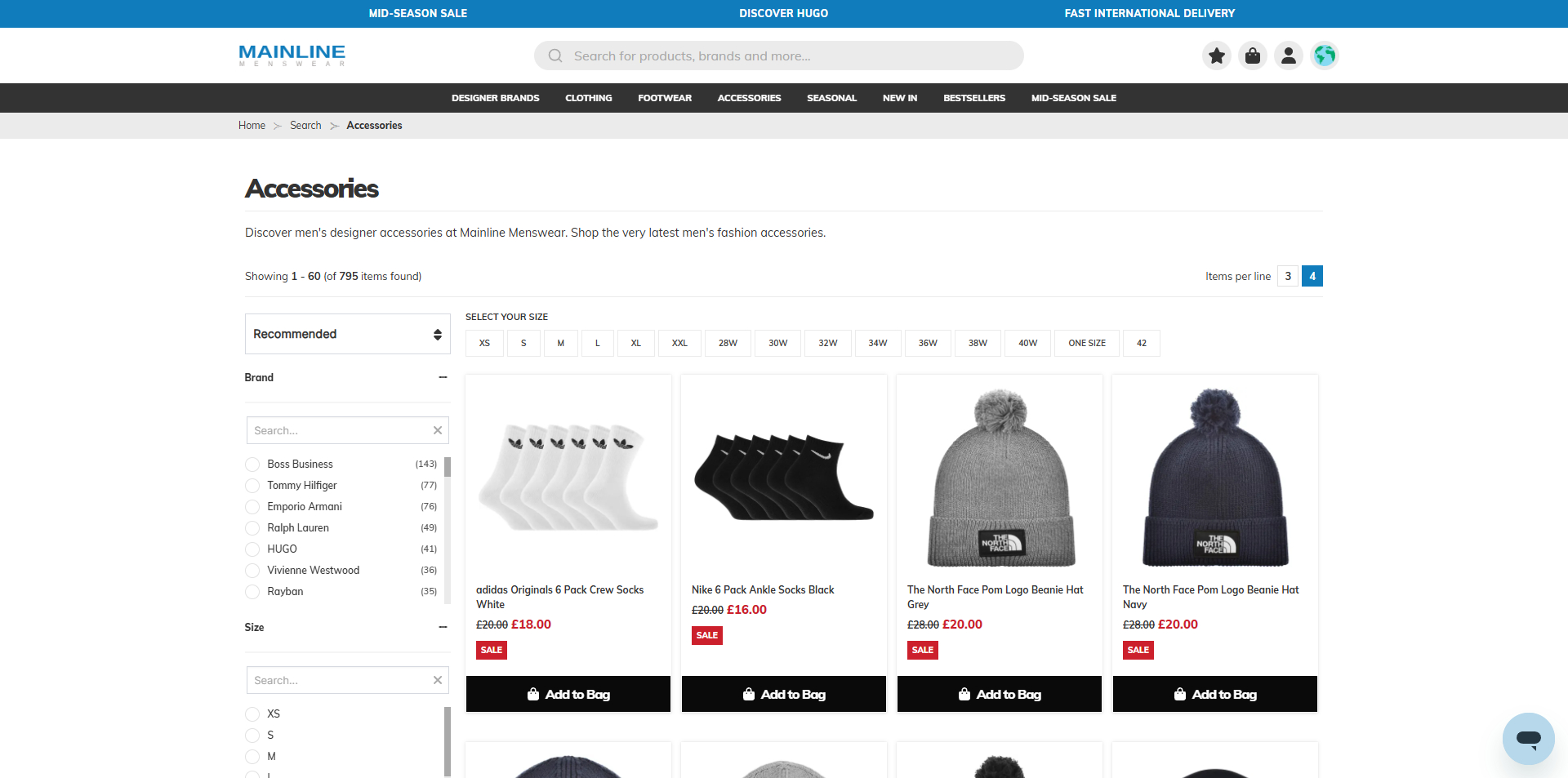
Task: Add North Face Beanie Navy to bag
Action: click(1215, 694)
